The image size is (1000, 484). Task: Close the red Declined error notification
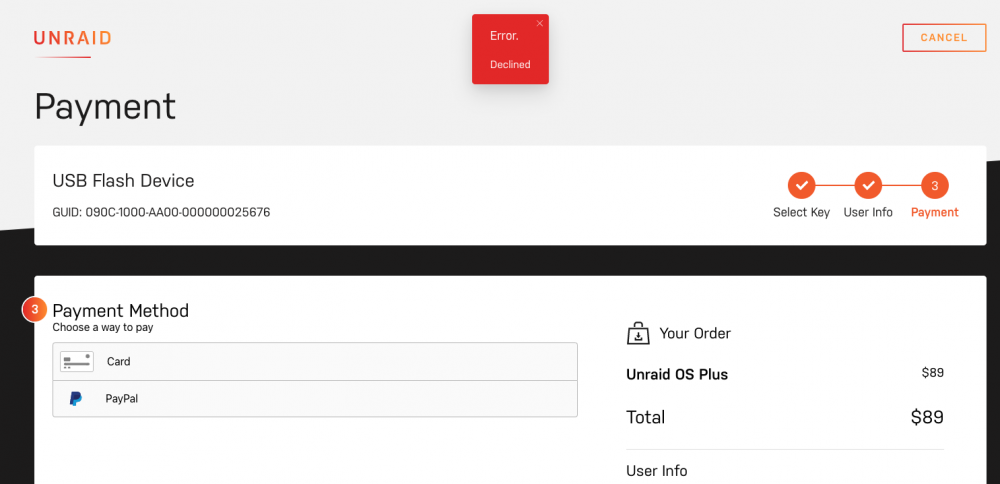tap(540, 24)
